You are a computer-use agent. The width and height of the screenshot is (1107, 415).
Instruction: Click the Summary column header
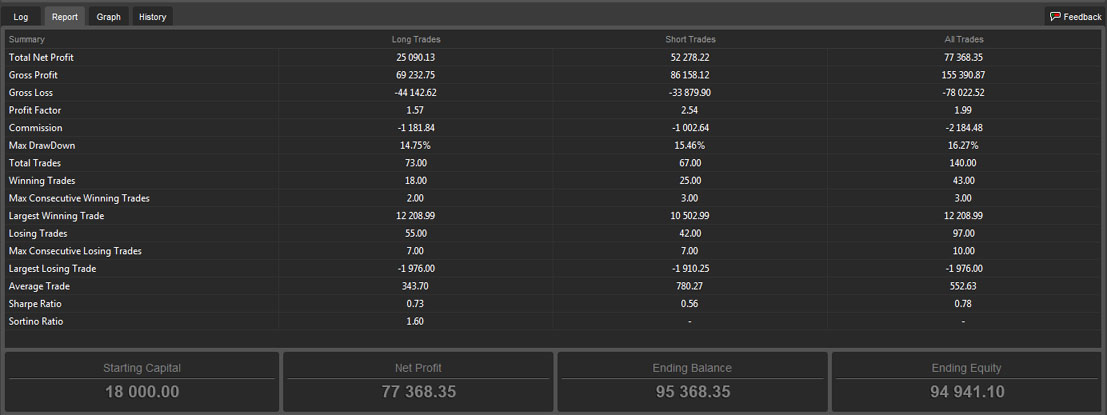click(27, 40)
